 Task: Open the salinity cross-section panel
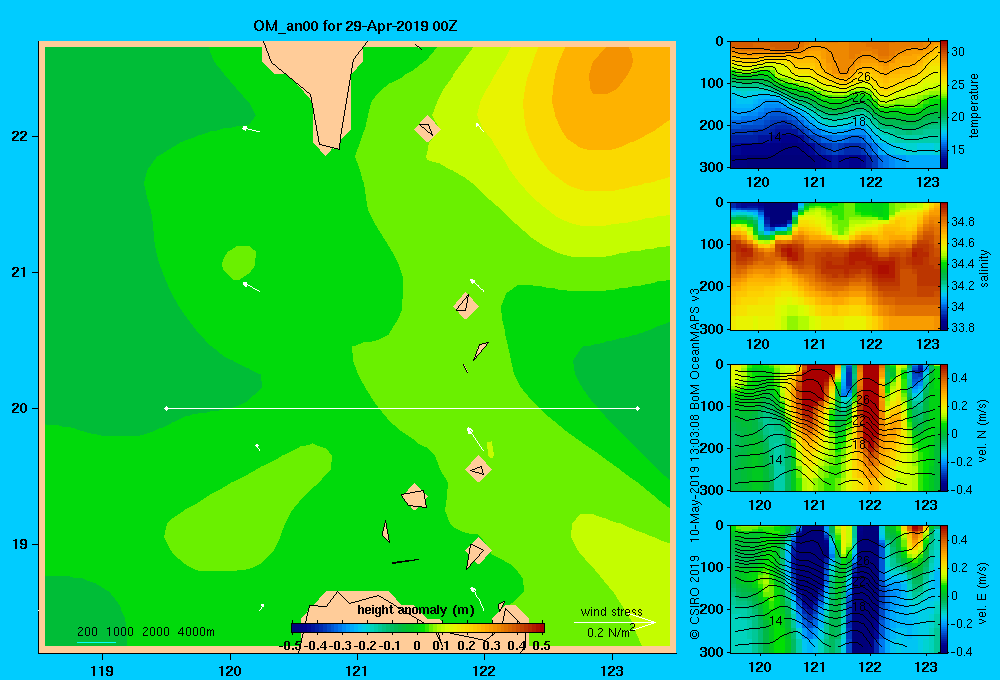tap(834, 266)
